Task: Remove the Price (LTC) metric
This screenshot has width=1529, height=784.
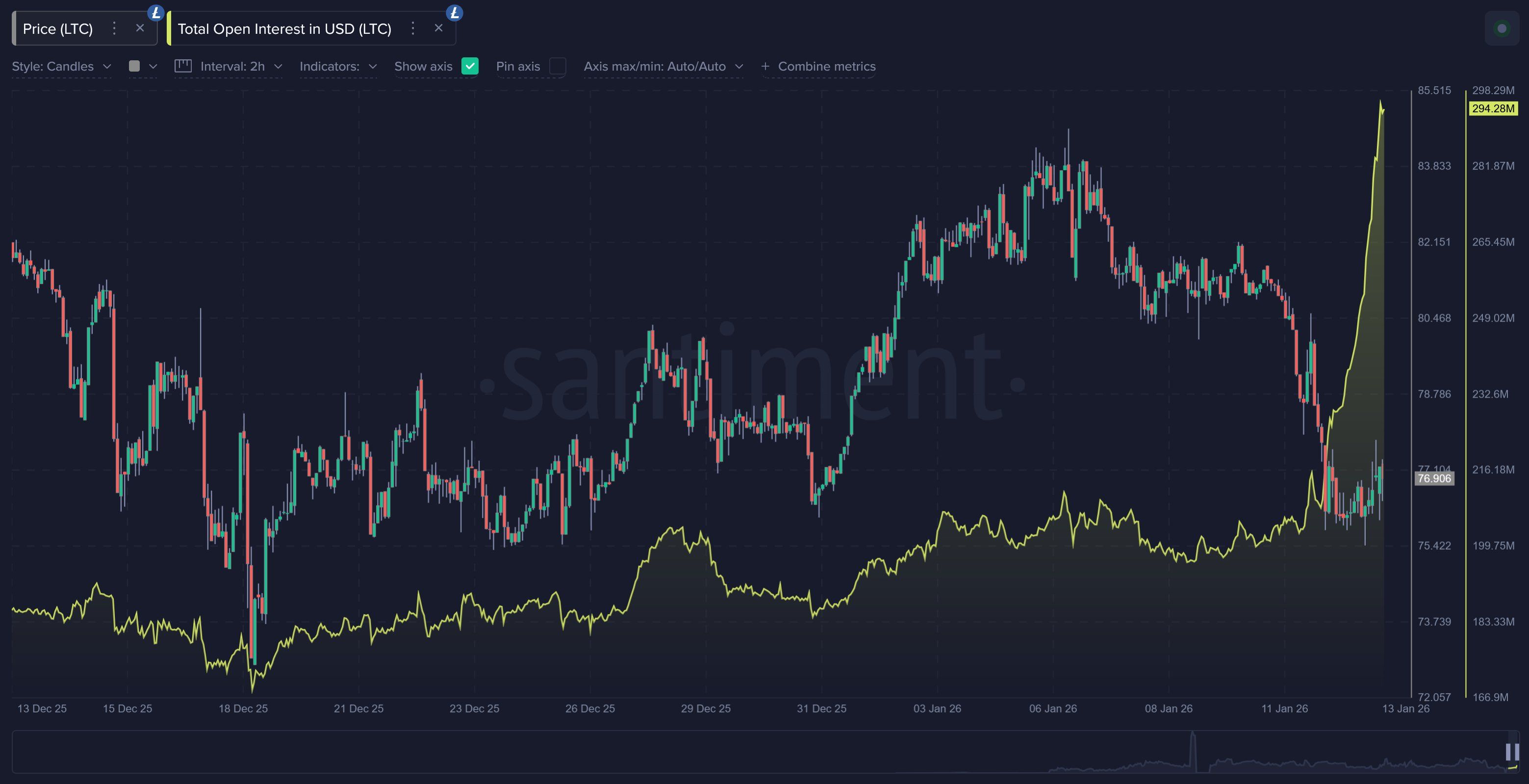Action: coord(140,28)
